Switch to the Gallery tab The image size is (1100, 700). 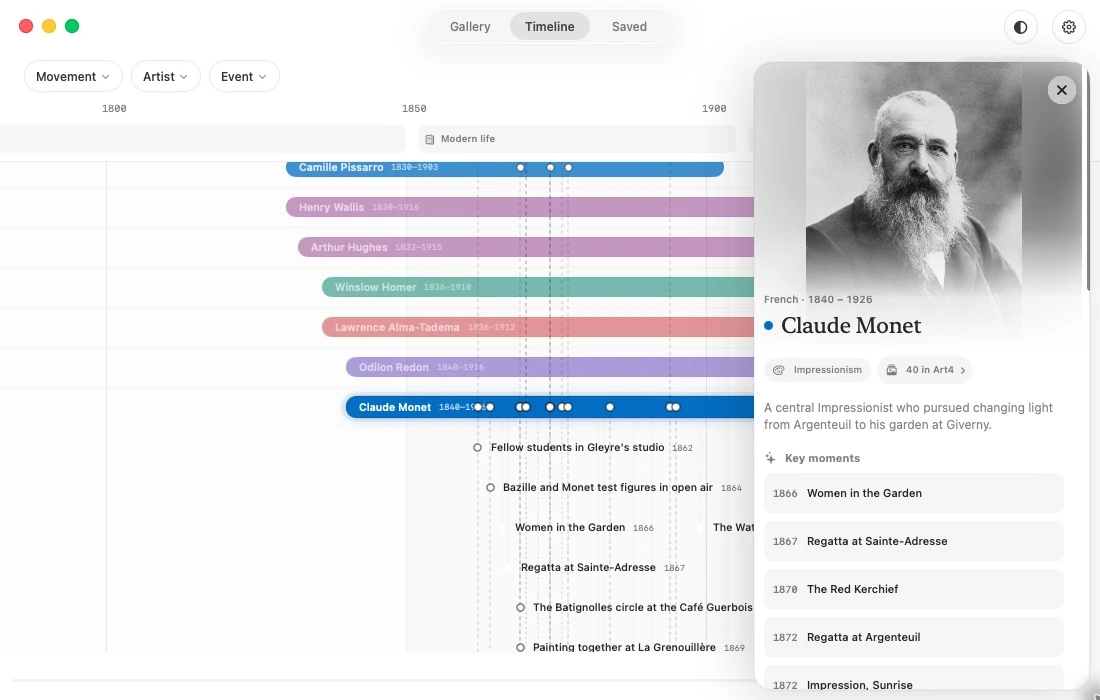tap(470, 27)
